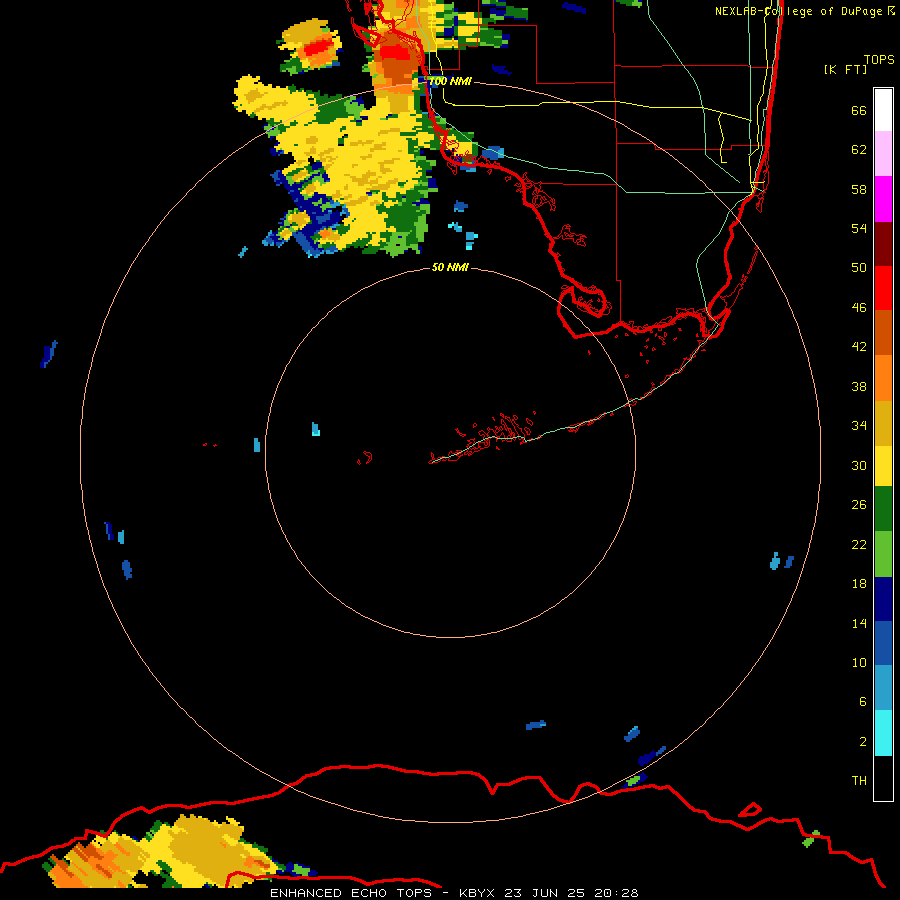The image size is (900, 900).
Task: Select the light orange legend swatch
Action: [x=883, y=378]
